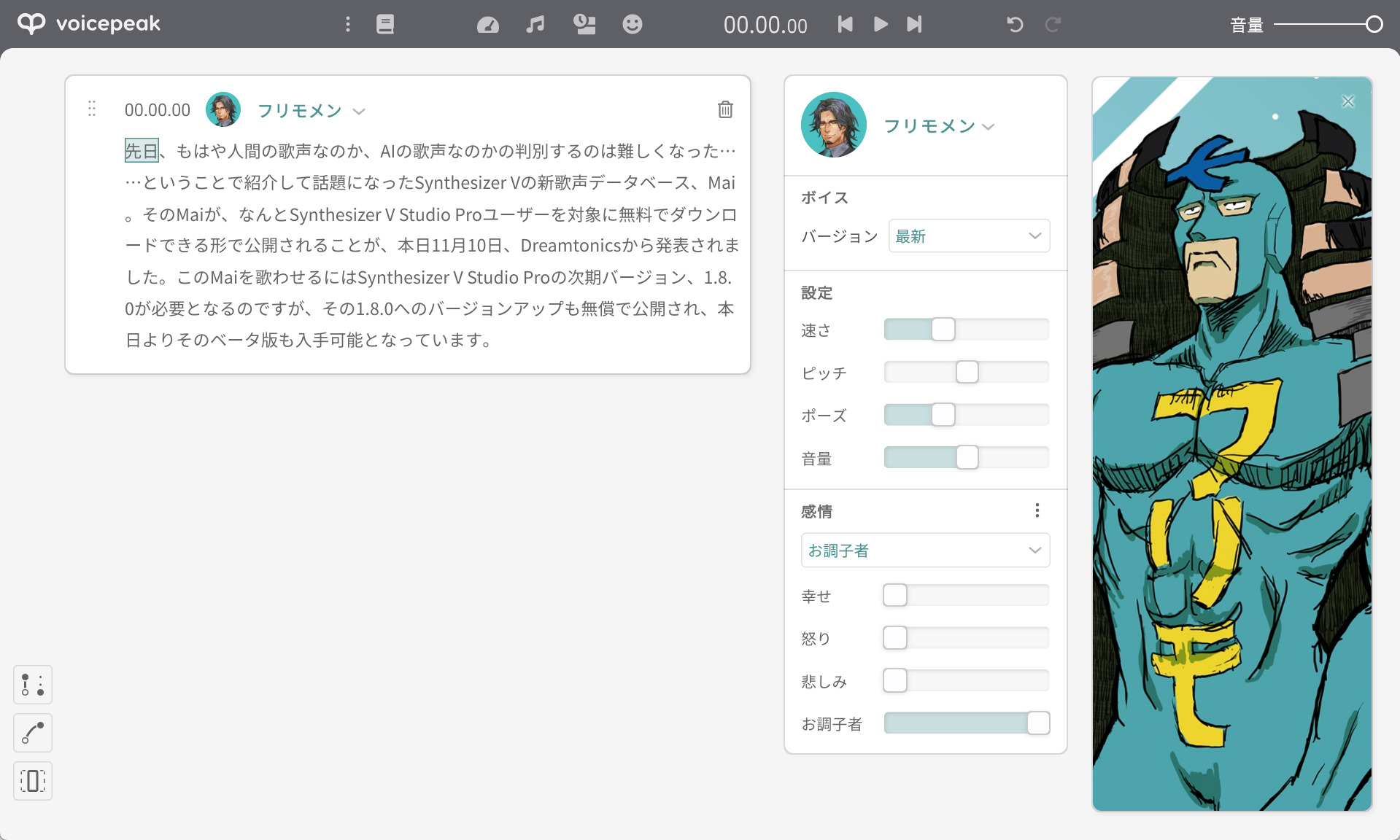Open the バージョン 最新 dropdown
Image resolution: width=1400 pixels, height=840 pixels.
click(969, 236)
